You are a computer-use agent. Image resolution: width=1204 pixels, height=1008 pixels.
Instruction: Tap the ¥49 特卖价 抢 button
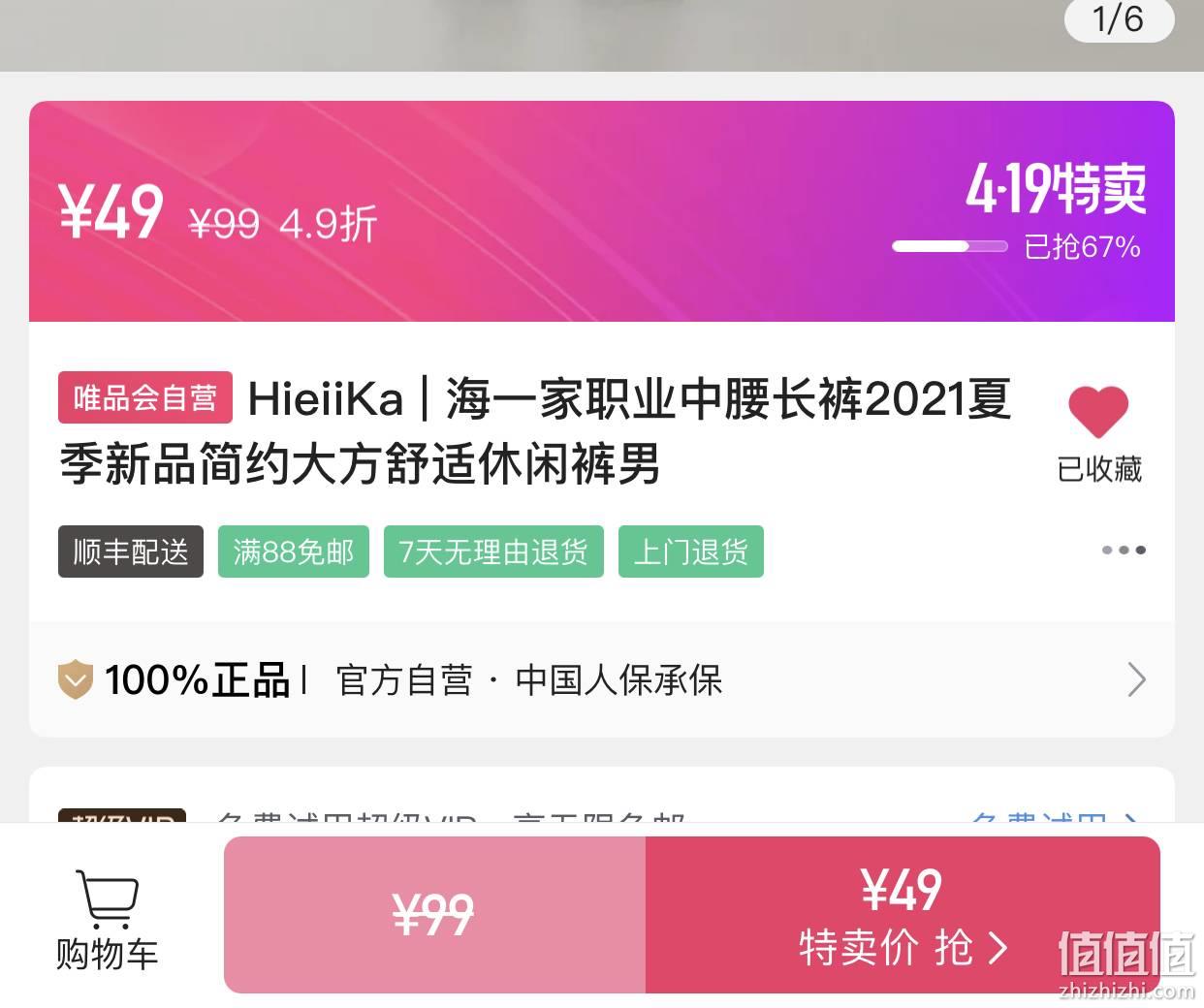[903, 915]
